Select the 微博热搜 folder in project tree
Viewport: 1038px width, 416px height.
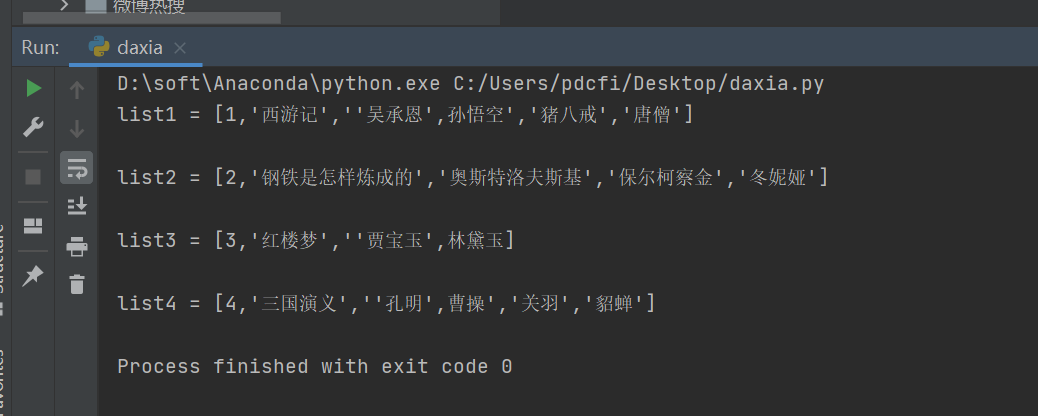148,6
